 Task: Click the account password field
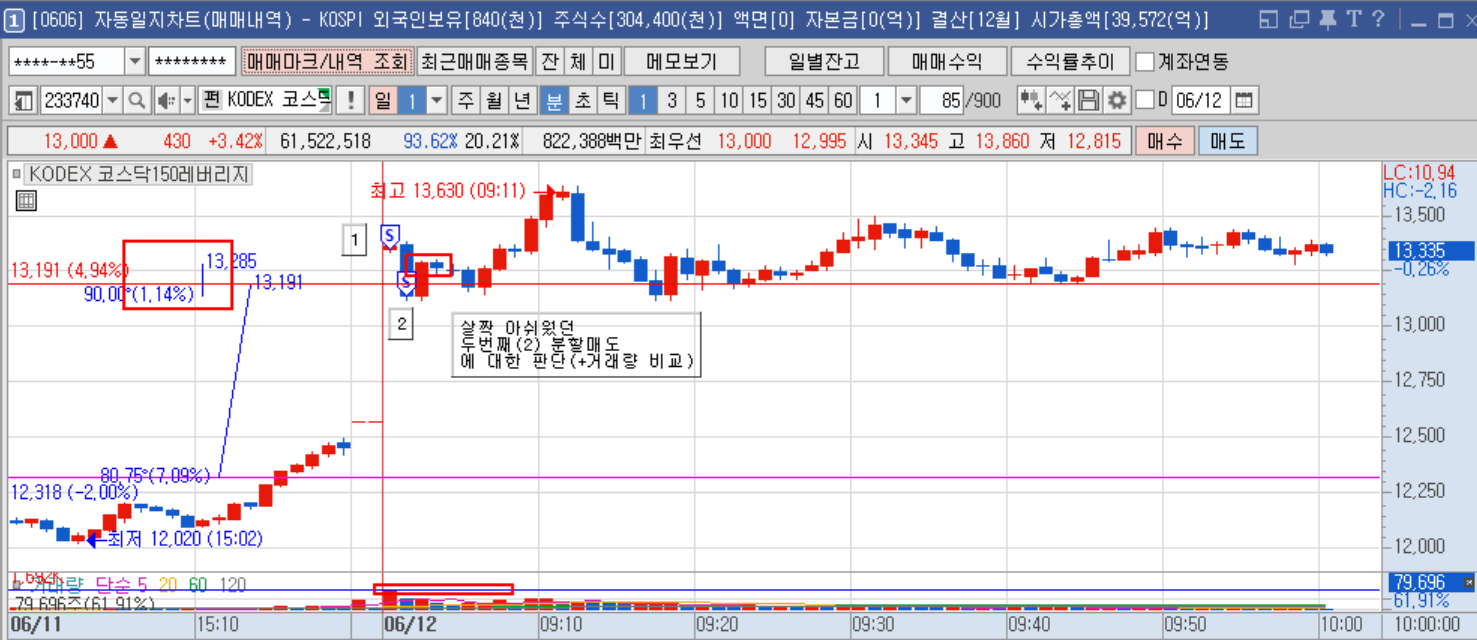click(x=192, y=62)
